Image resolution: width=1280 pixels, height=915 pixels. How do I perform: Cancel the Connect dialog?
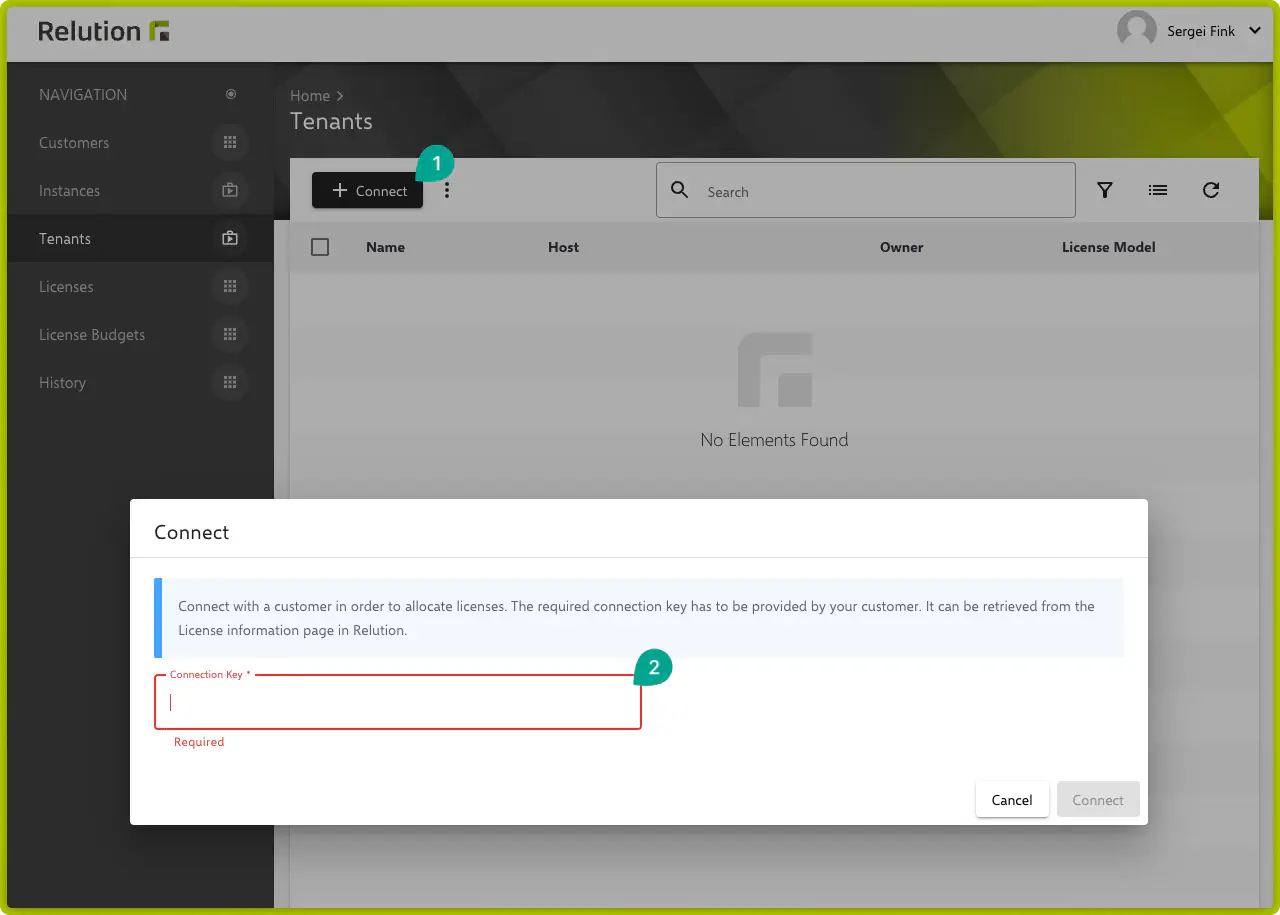pyautogui.click(x=1012, y=800)
